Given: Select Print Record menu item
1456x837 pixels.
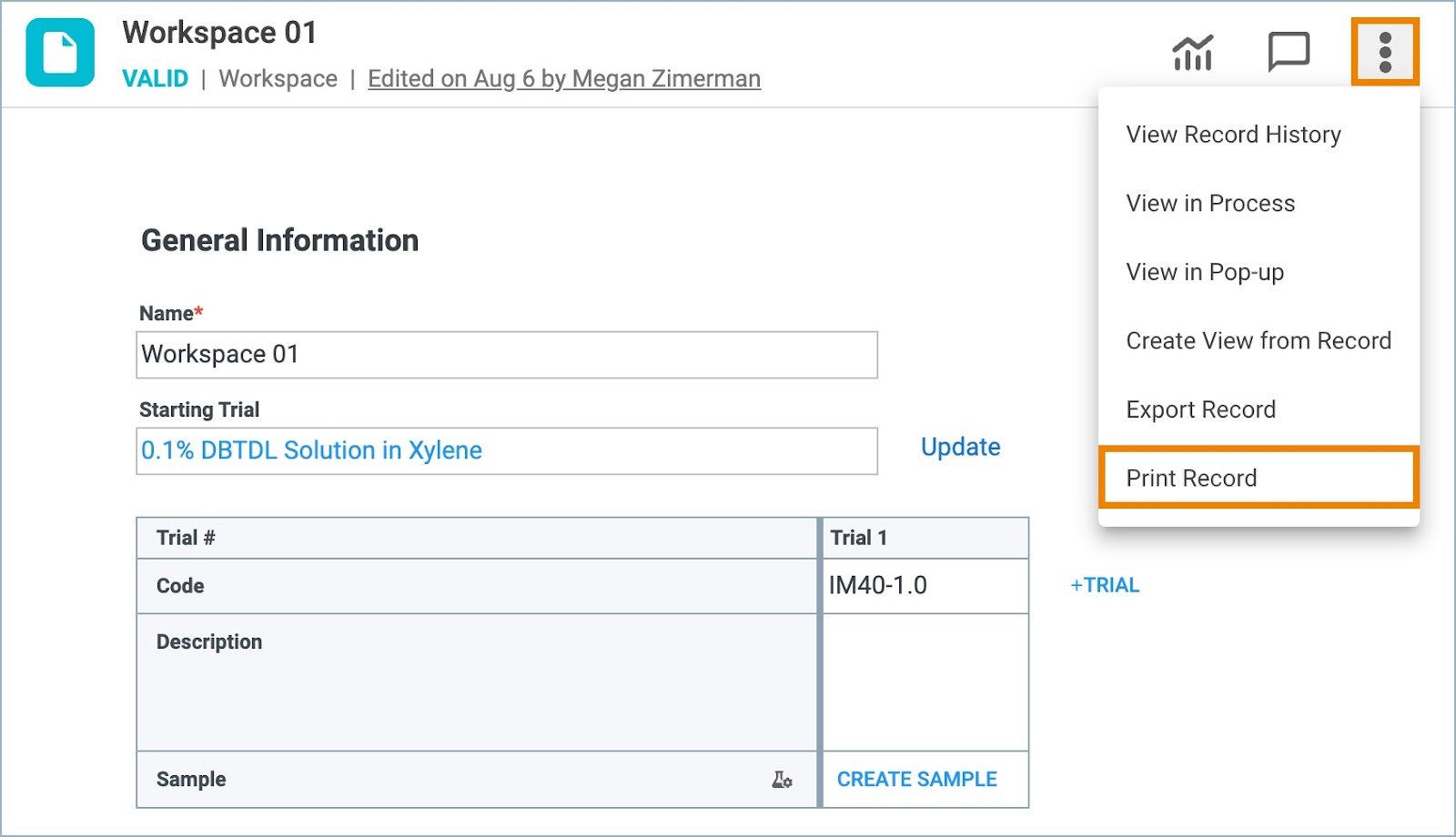Looking at the screenshot, I should click(x=1259, y=478).
